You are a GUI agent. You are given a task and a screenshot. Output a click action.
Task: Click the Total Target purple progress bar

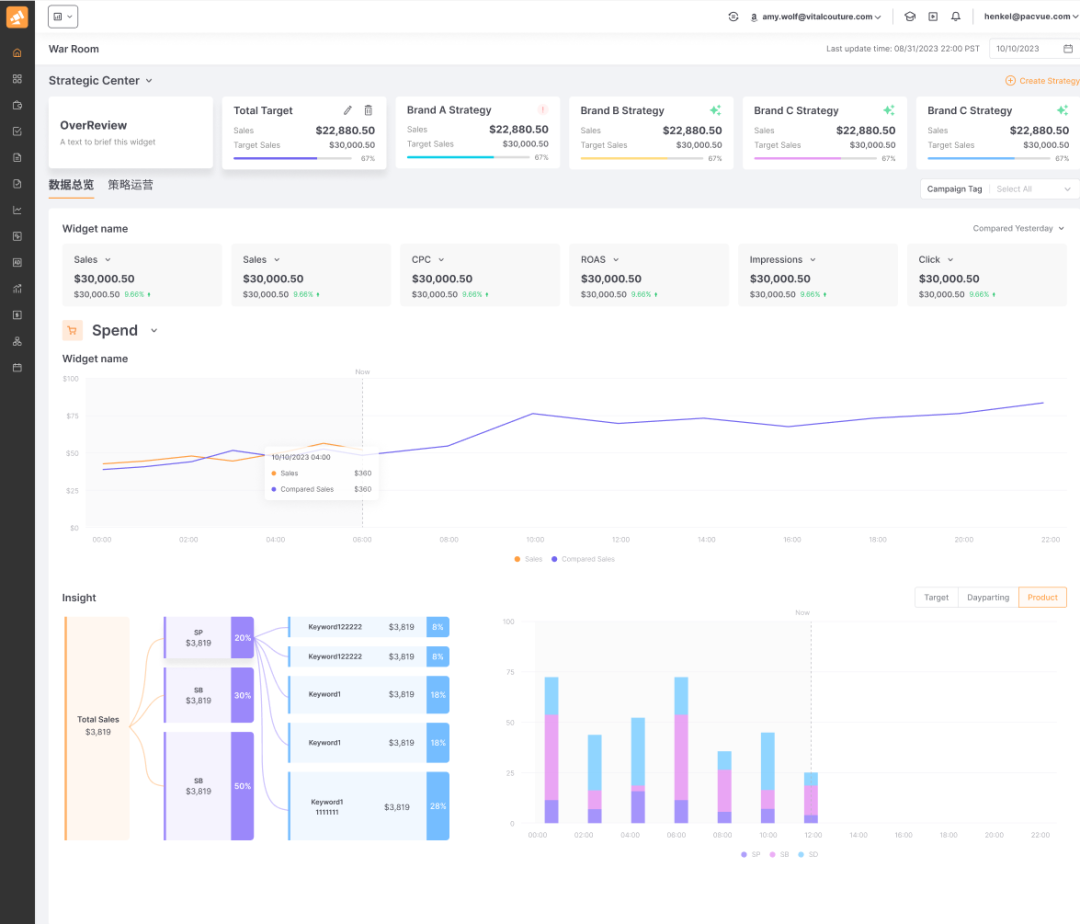coord(292,158)
